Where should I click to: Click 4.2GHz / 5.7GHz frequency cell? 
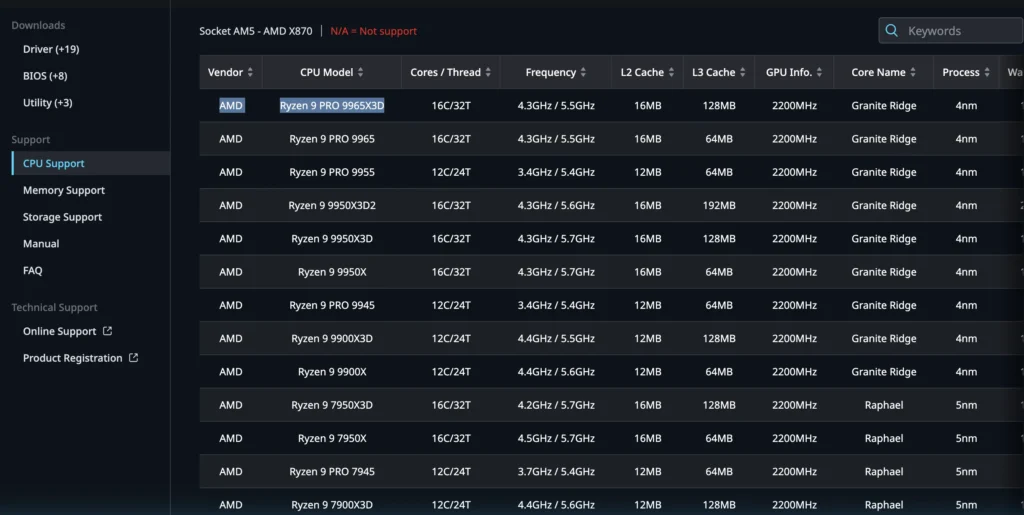tap(556, 405)
